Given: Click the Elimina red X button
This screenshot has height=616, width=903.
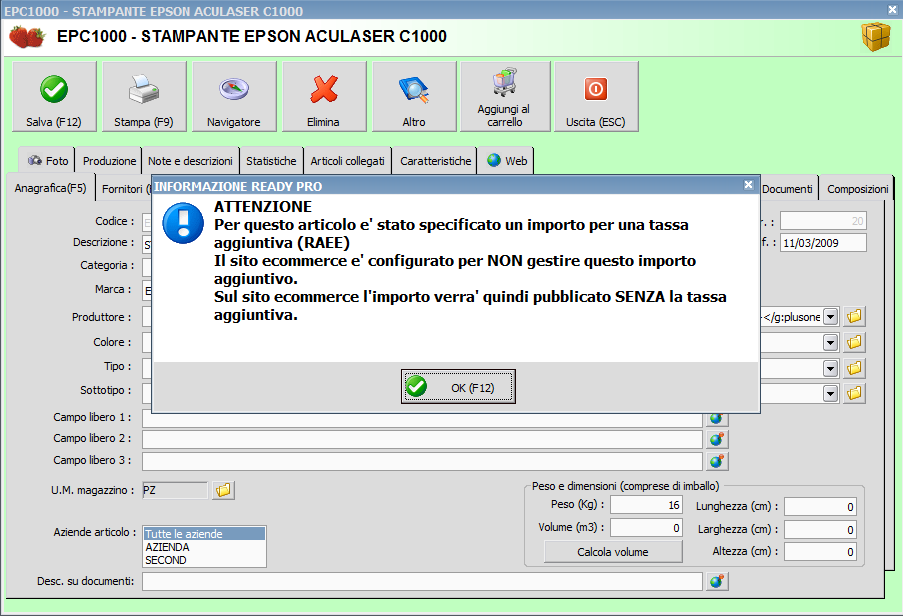Looking at the screenshot, I should (324, 97).
